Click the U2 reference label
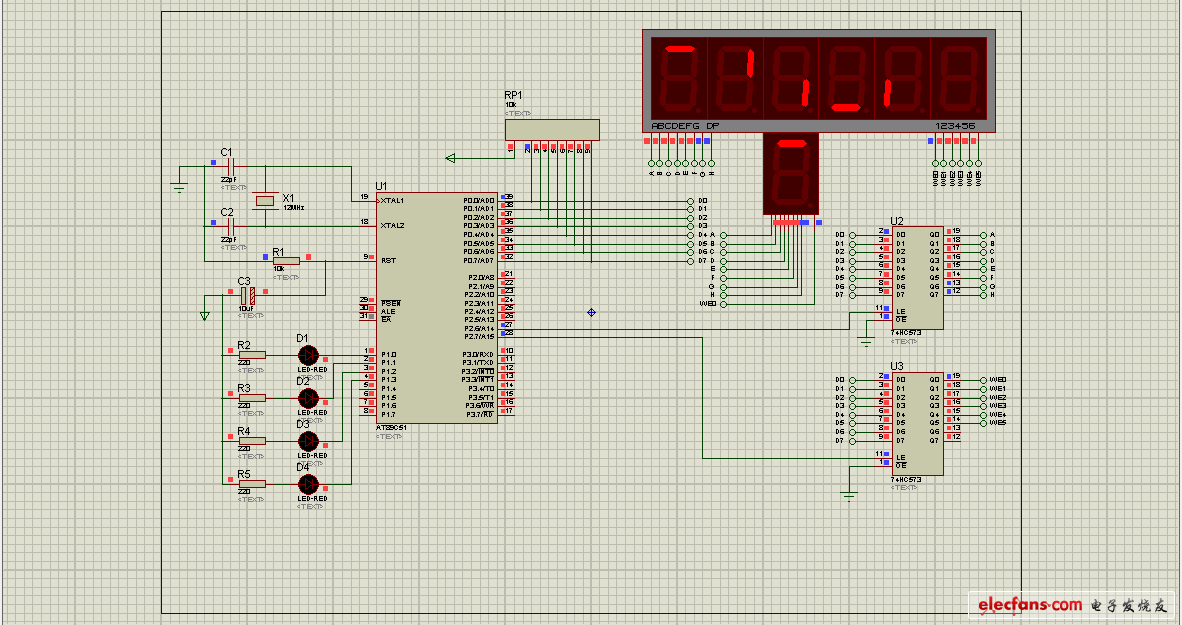Viewport: 1182px width, 625px height. pos(897,221)
